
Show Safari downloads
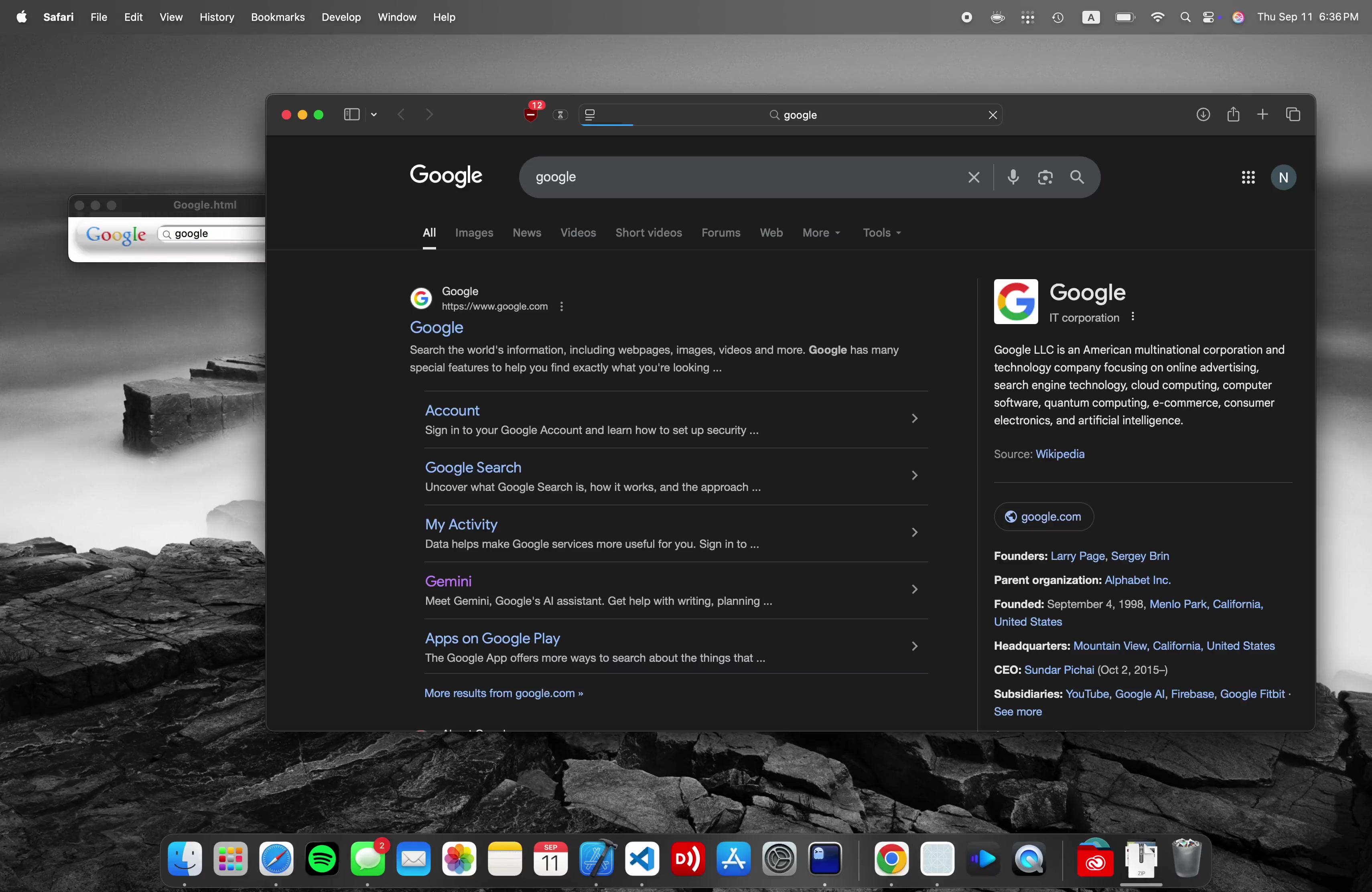click(1203, 115)
